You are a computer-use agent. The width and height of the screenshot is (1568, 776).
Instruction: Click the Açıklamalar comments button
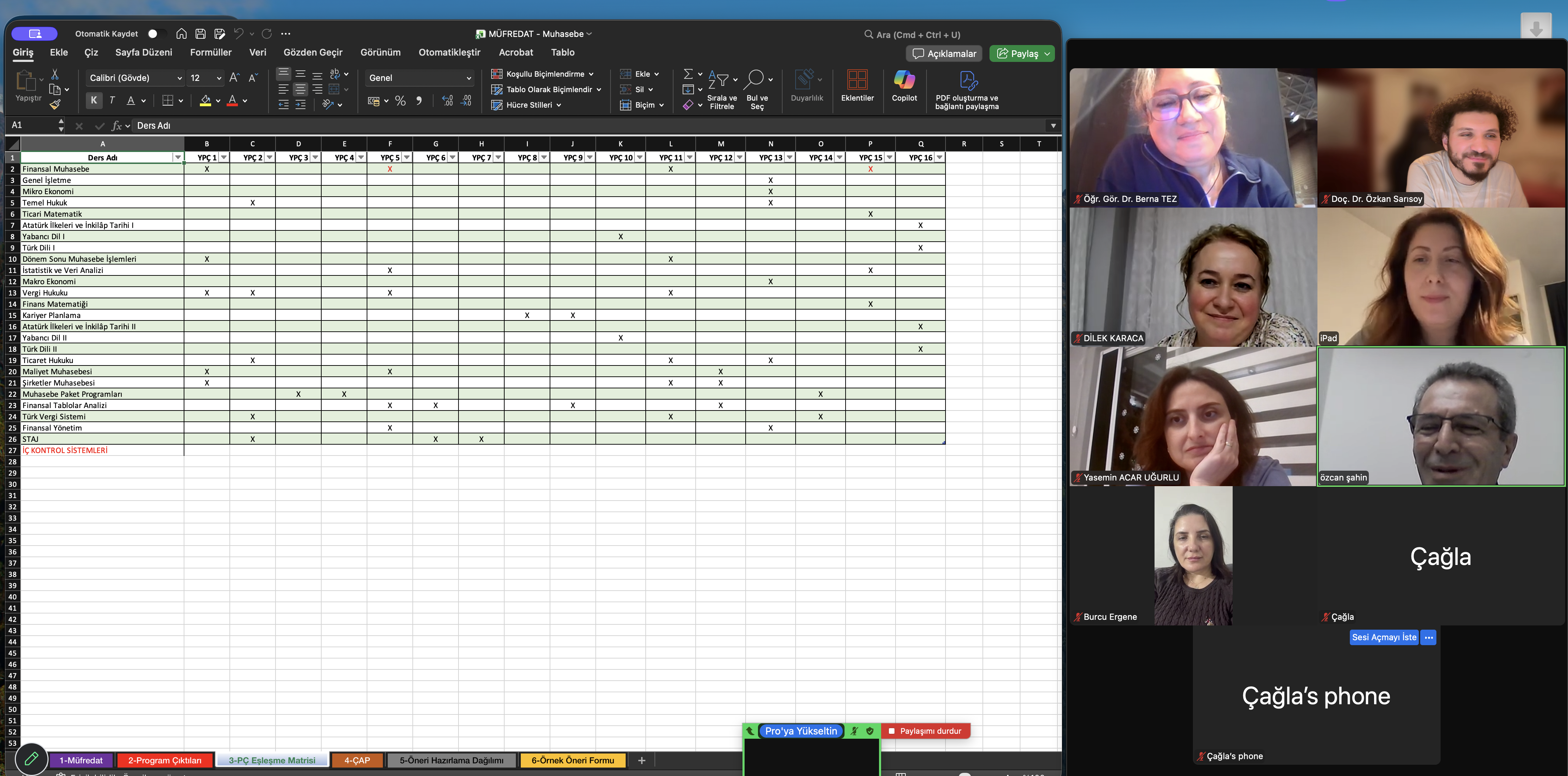[x=944, y=53]
